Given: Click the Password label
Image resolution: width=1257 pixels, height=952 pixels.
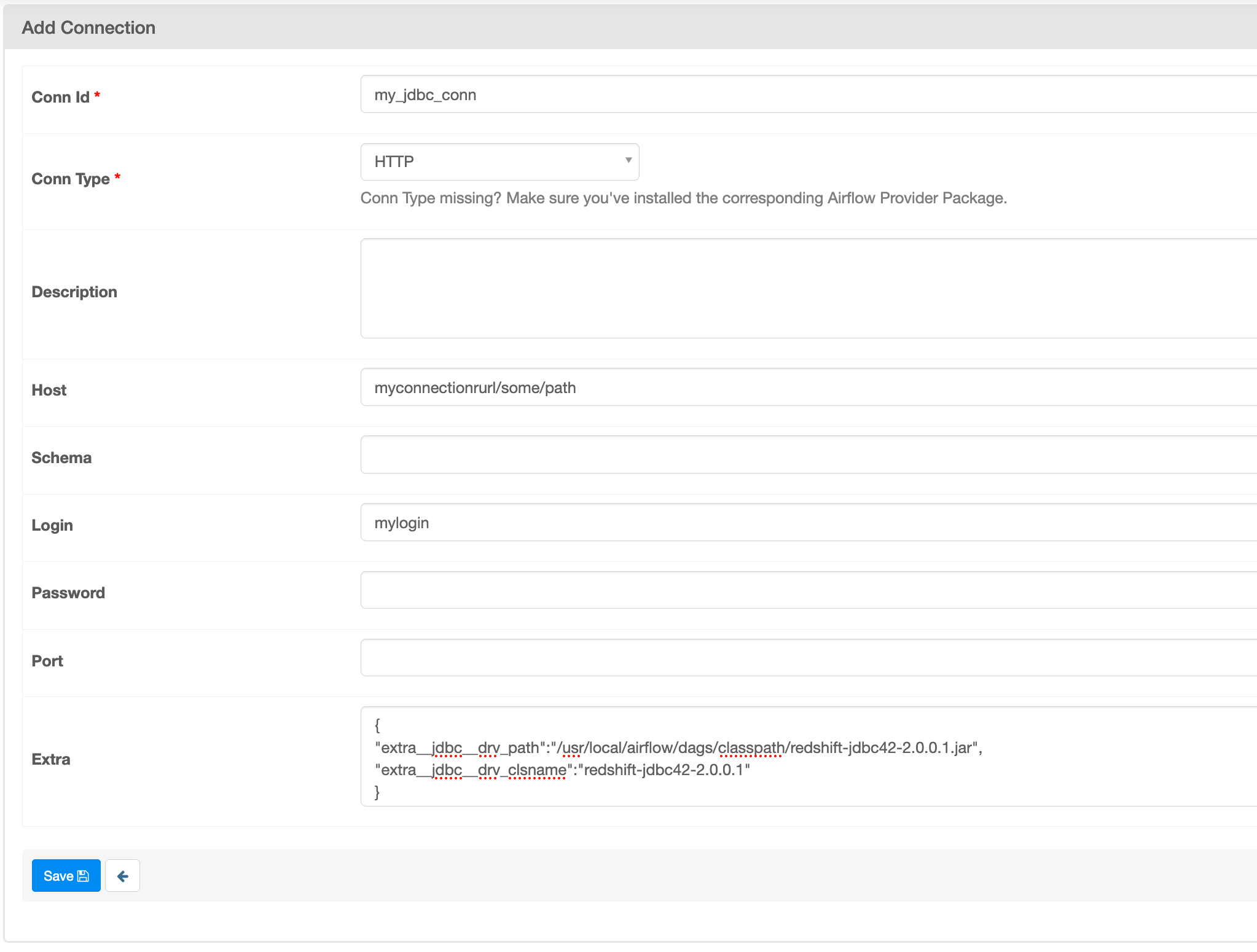Looking at the screenshot, I should 68,593.
